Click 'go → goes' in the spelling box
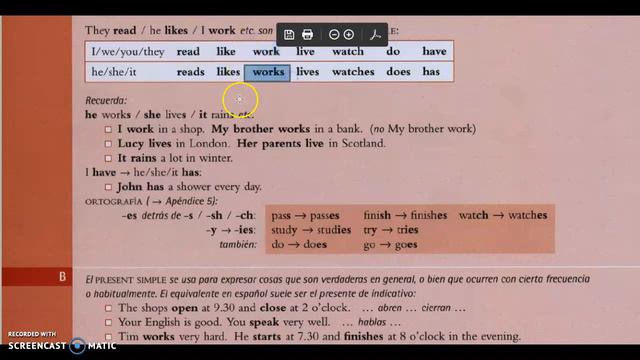Viewport: 640px width, 360px height. pyautogui.click(x=390, y=244)
